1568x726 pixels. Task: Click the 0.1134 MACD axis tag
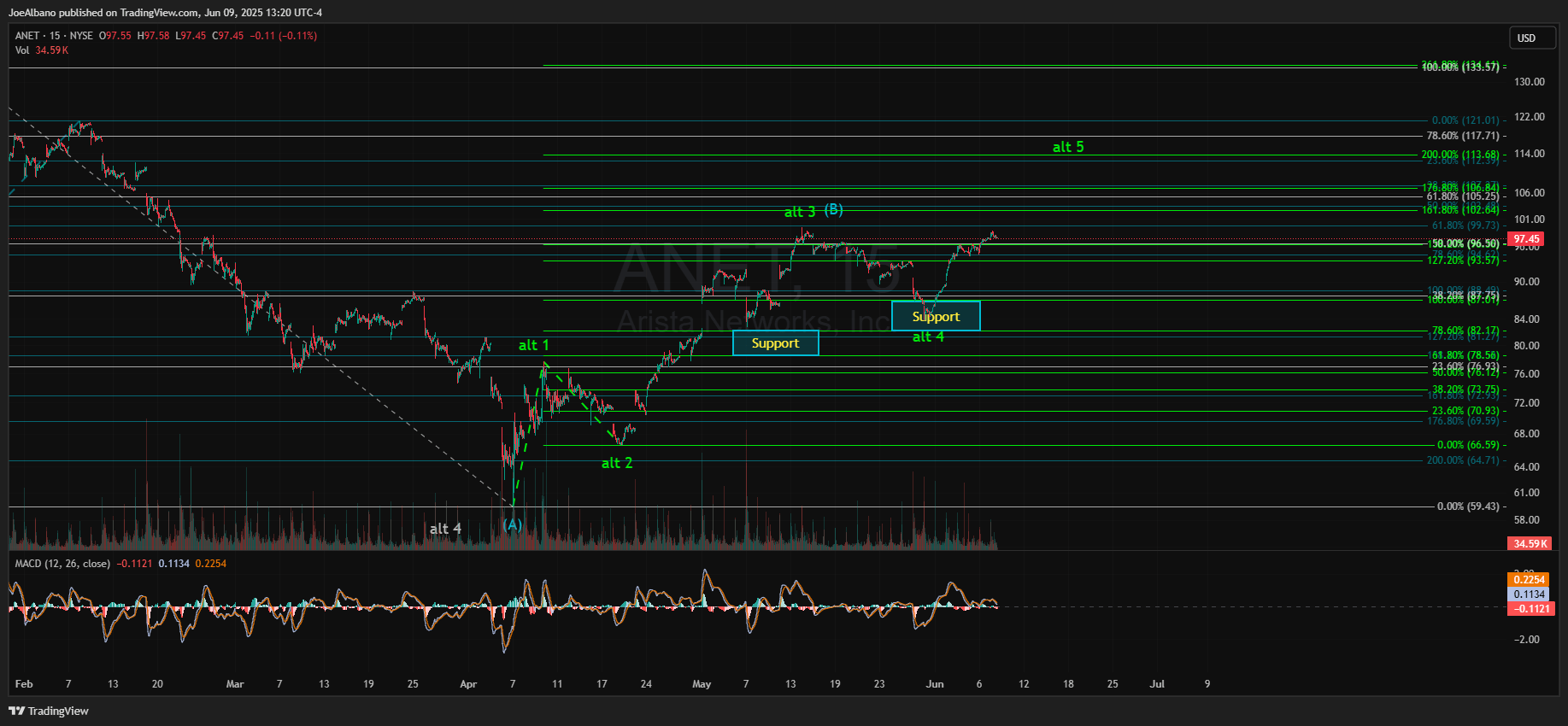pyautogui.click(x=1529, y=594)
